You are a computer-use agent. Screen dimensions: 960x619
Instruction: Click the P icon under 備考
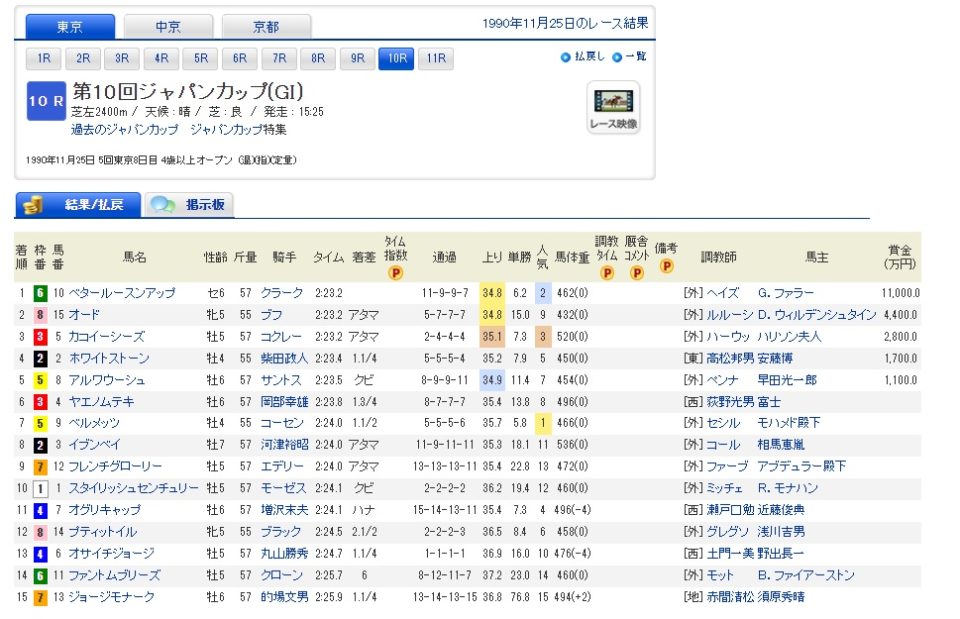[666, 266]
